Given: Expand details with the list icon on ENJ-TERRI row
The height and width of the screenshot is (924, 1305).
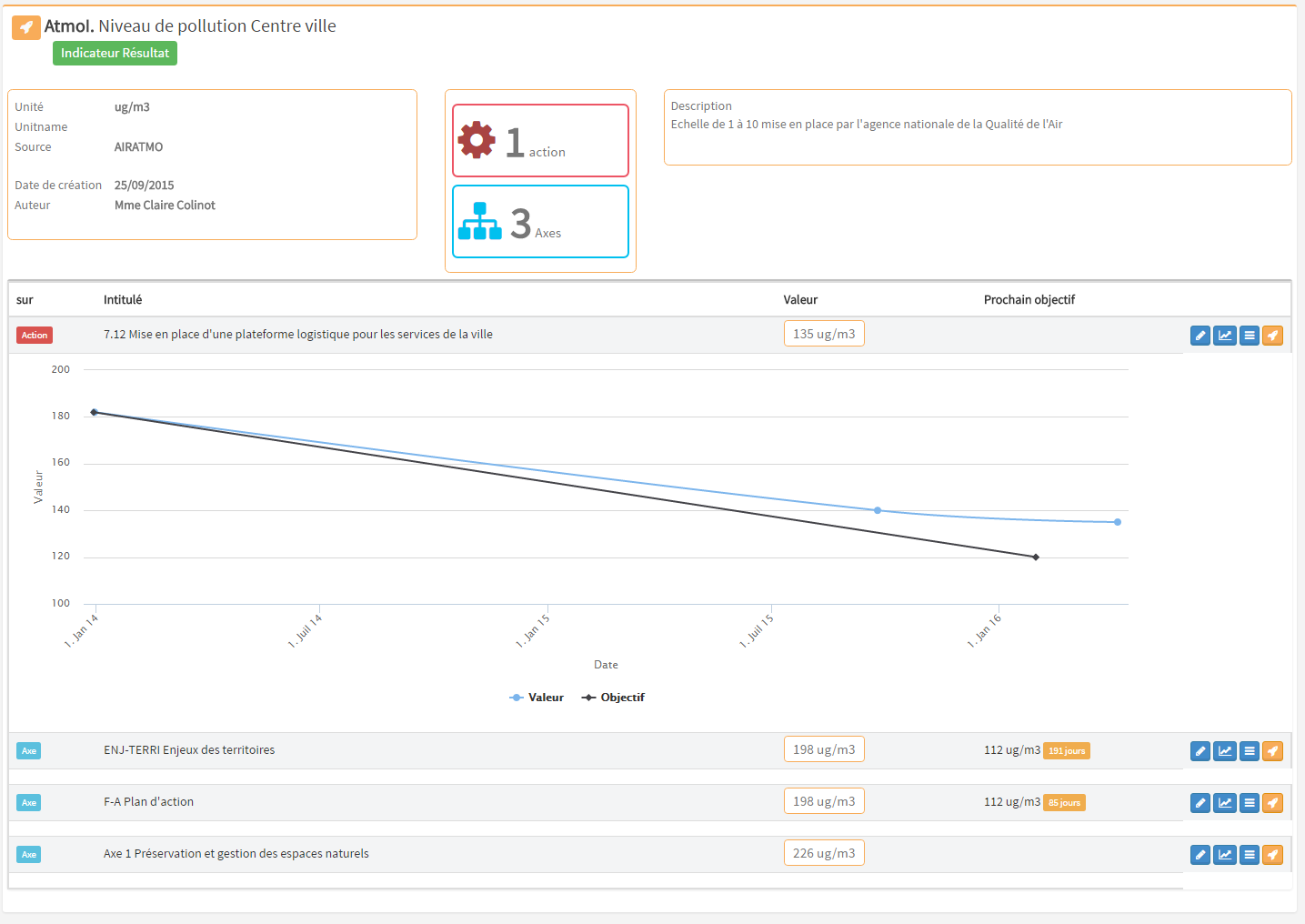Looking at the screenshot, I should [1250, 751].
